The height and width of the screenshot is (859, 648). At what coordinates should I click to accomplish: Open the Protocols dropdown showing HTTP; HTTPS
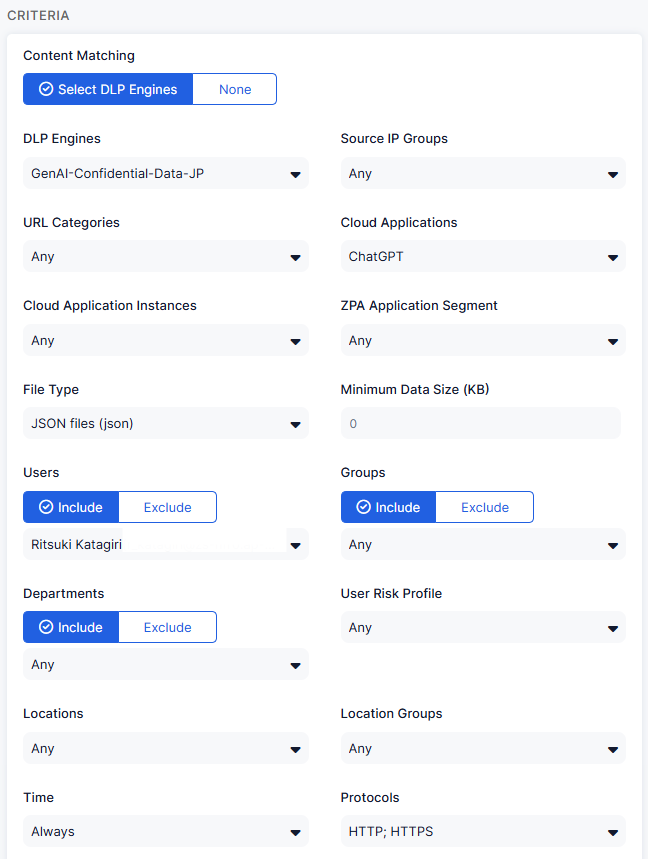coord(483,832)
